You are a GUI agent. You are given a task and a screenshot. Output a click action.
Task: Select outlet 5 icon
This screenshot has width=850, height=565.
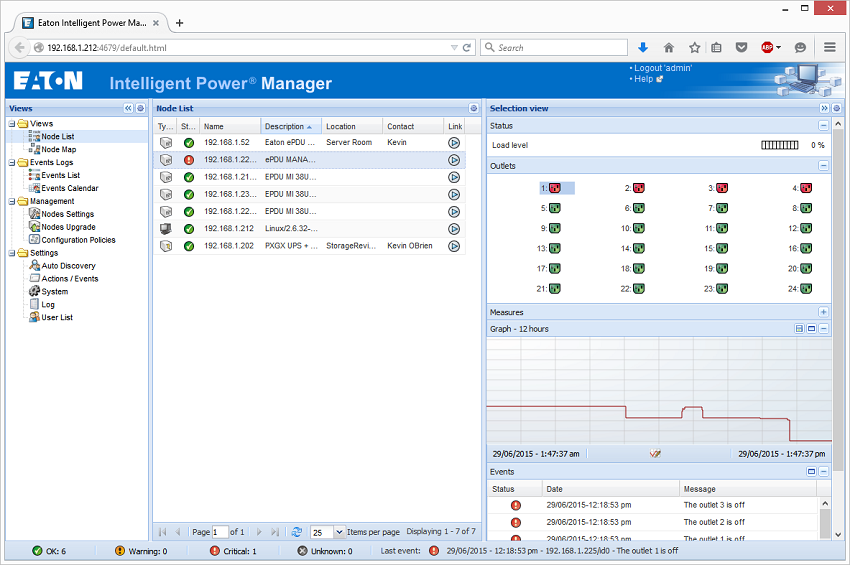click(x=555, y=208)
